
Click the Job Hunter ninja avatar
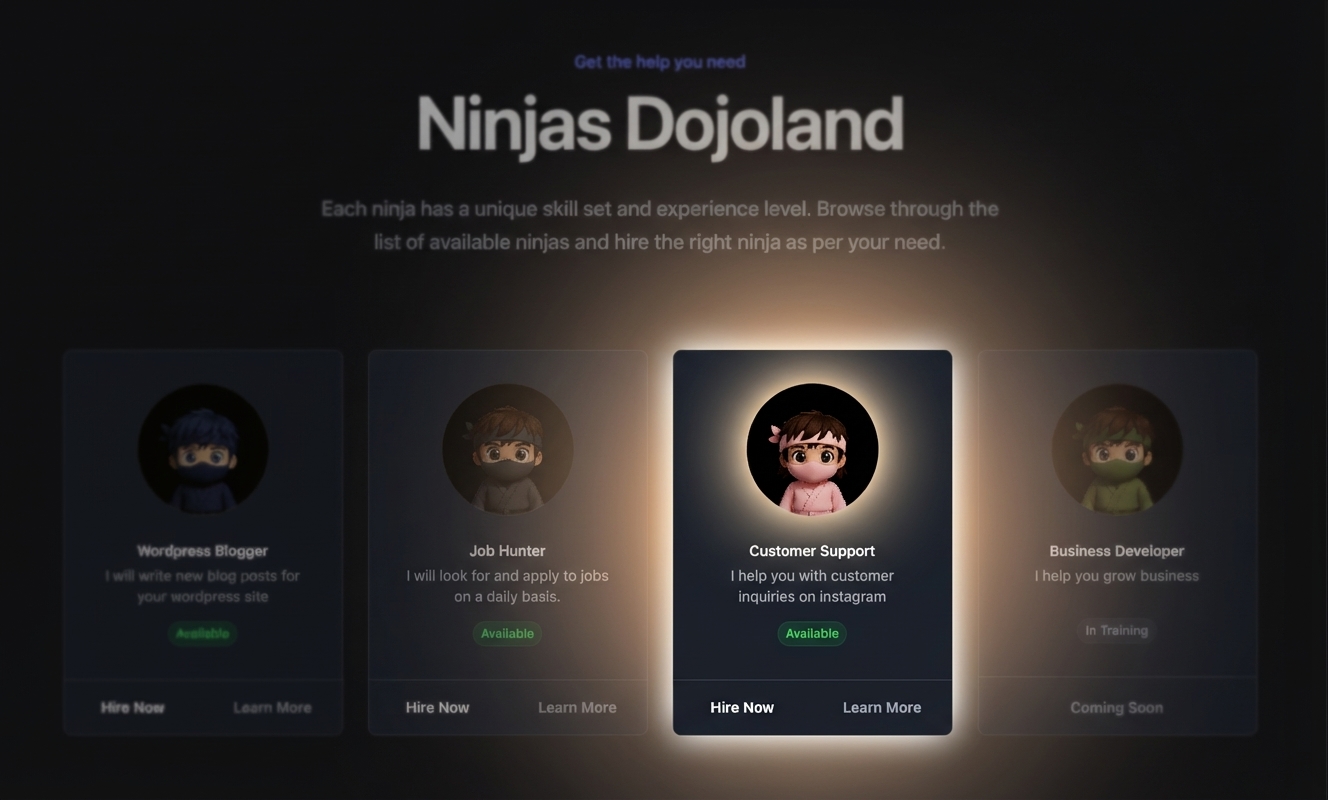click(508, 449)
